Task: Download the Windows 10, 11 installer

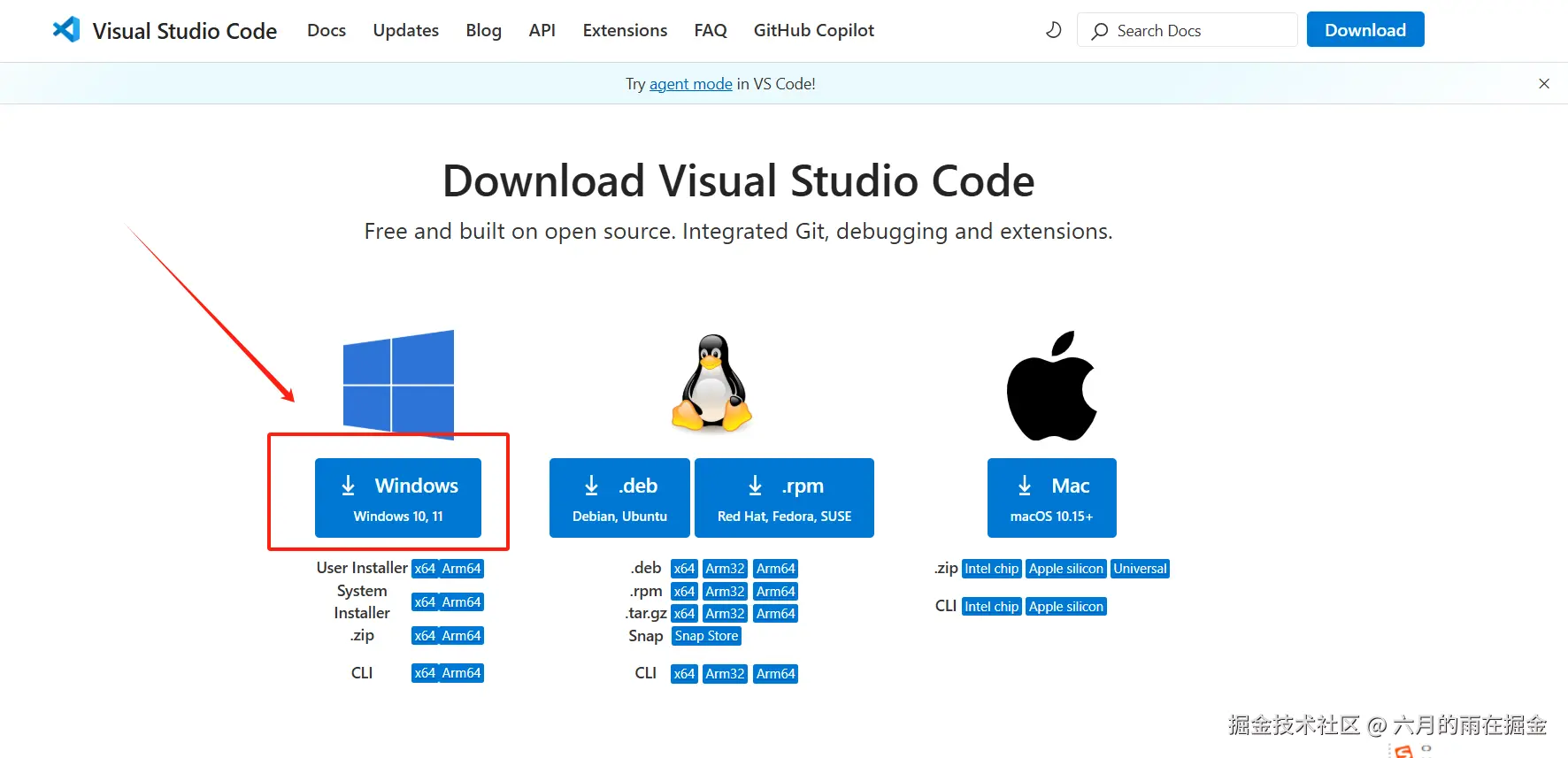Action: click(398, 498)
